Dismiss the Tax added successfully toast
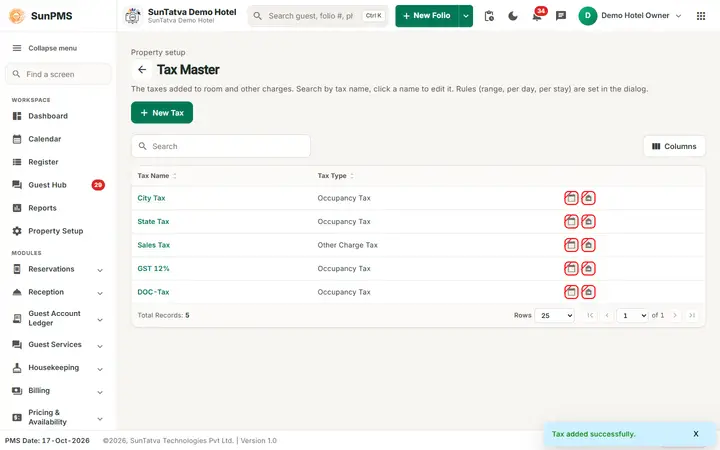This screenshot has height=450, width=720. tap(696, 434)
